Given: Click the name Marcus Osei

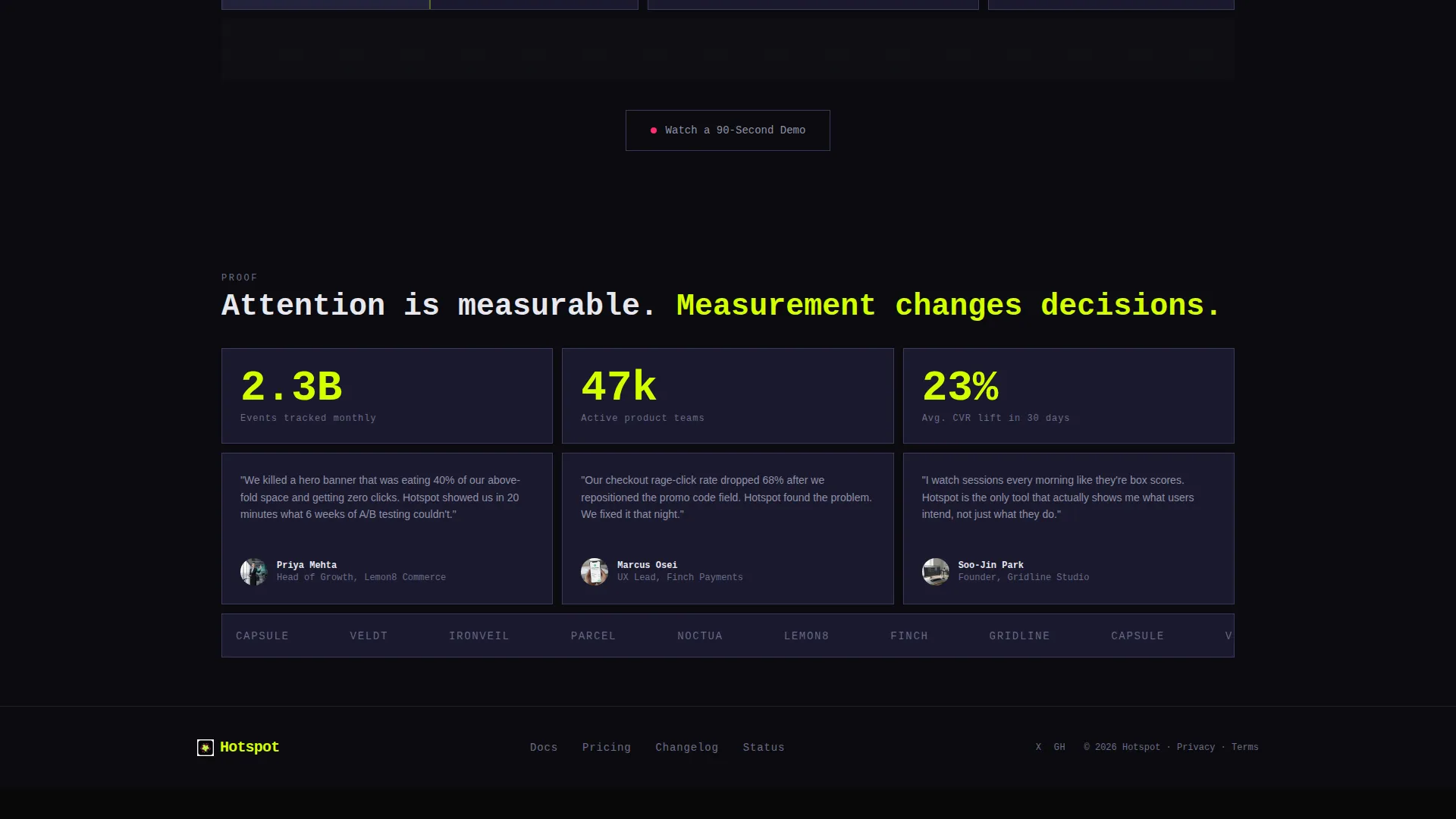Looking at the screenshot, I should (647, 565).
